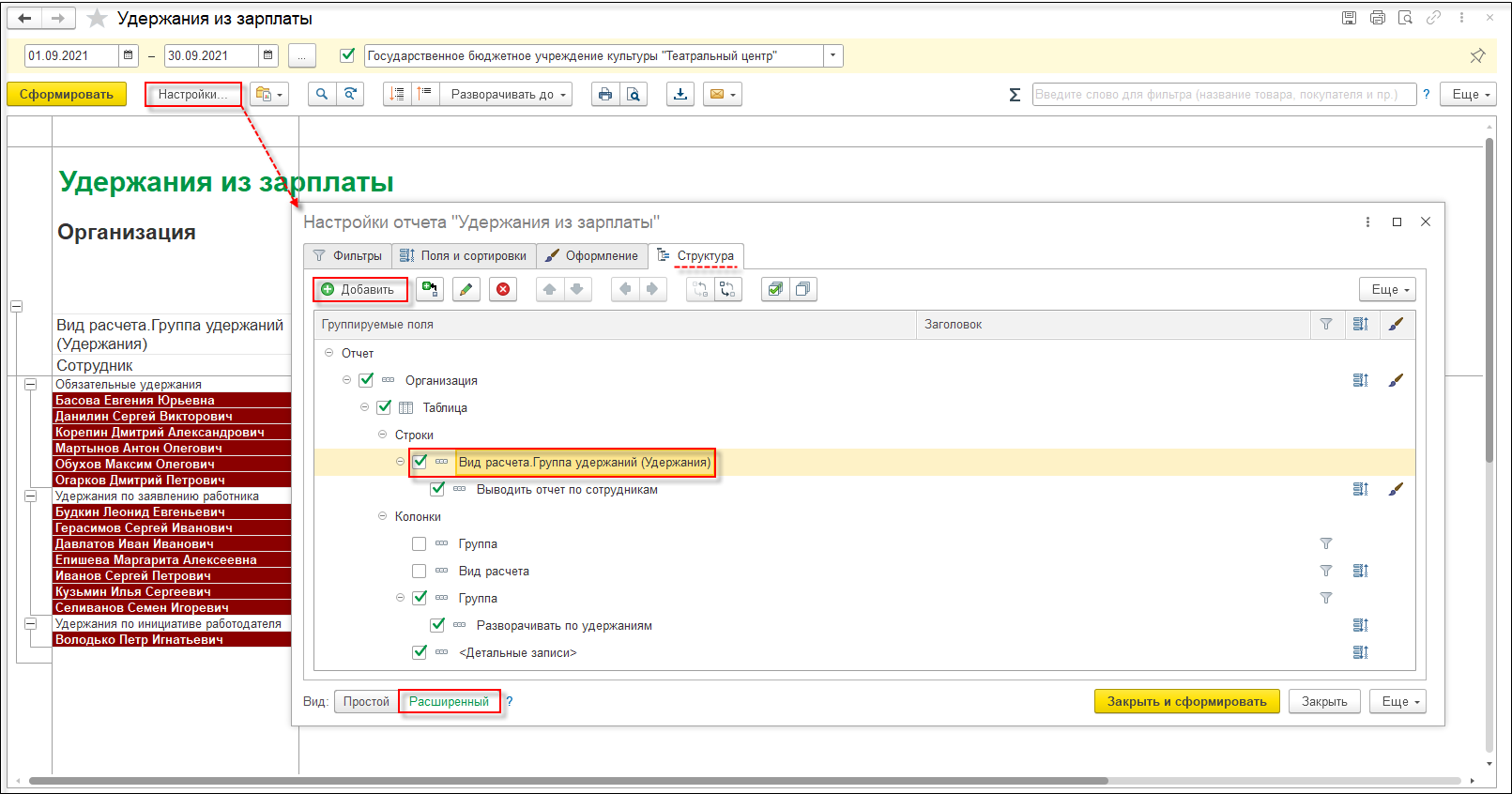Click brush formatting icon in Организация row

(1396, 380)
